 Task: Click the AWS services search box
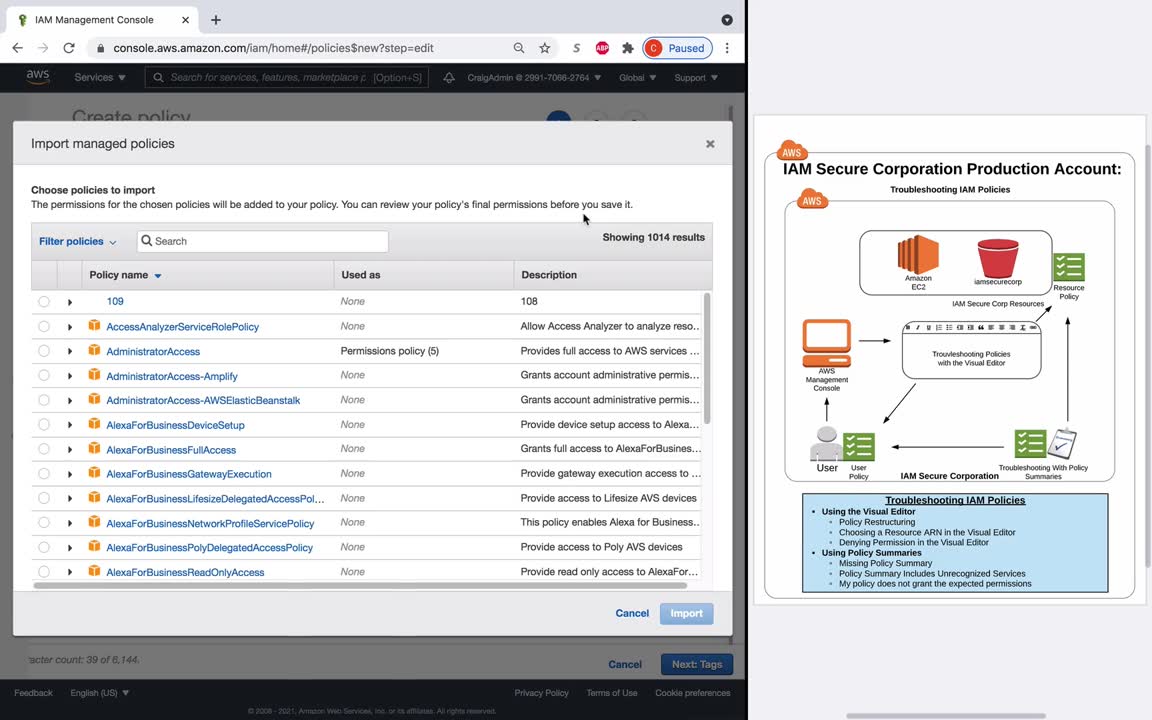click(287, 77)
